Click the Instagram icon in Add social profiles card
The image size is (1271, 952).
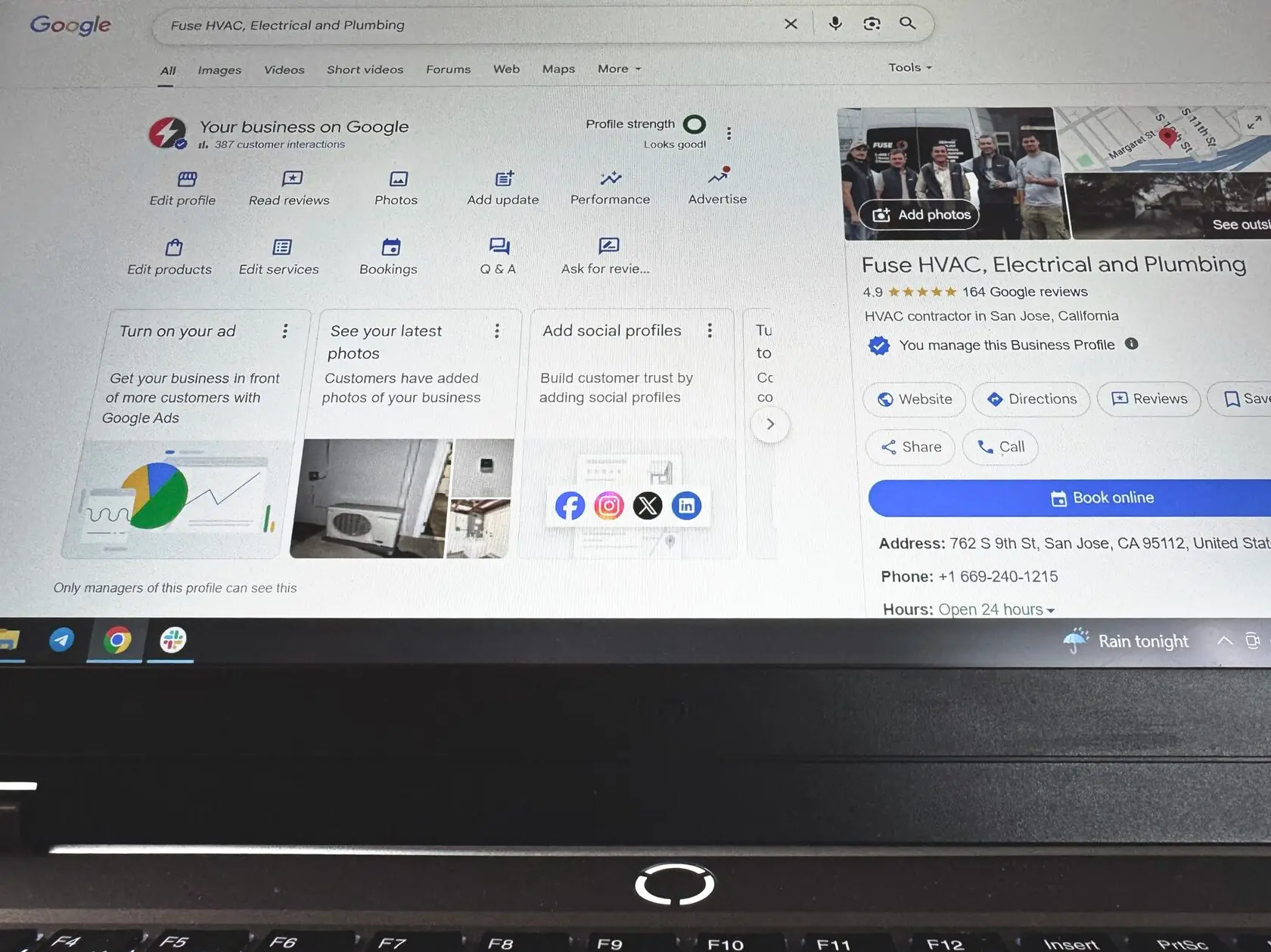tap(608, 505)
